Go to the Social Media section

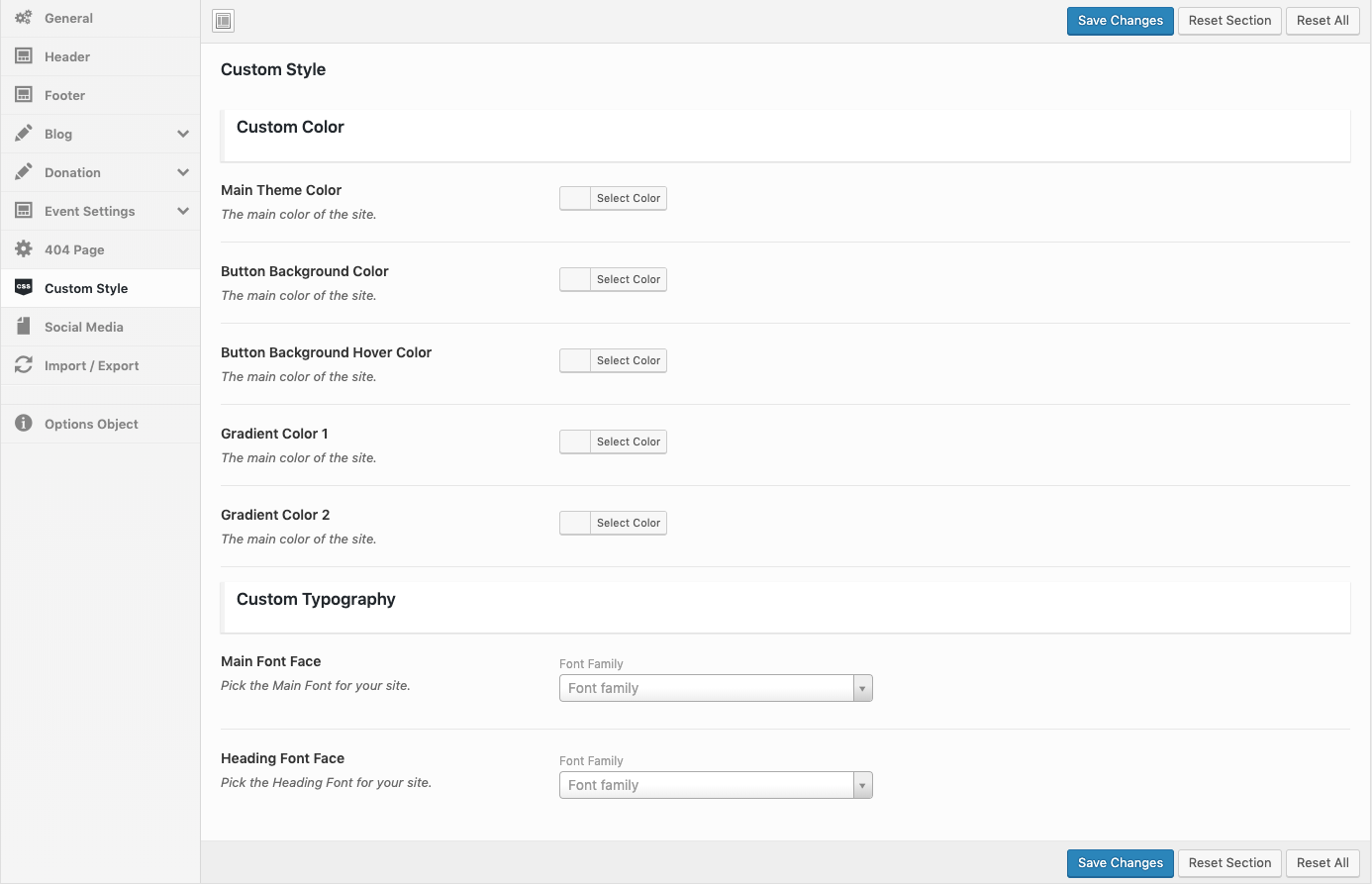(100, 327)
